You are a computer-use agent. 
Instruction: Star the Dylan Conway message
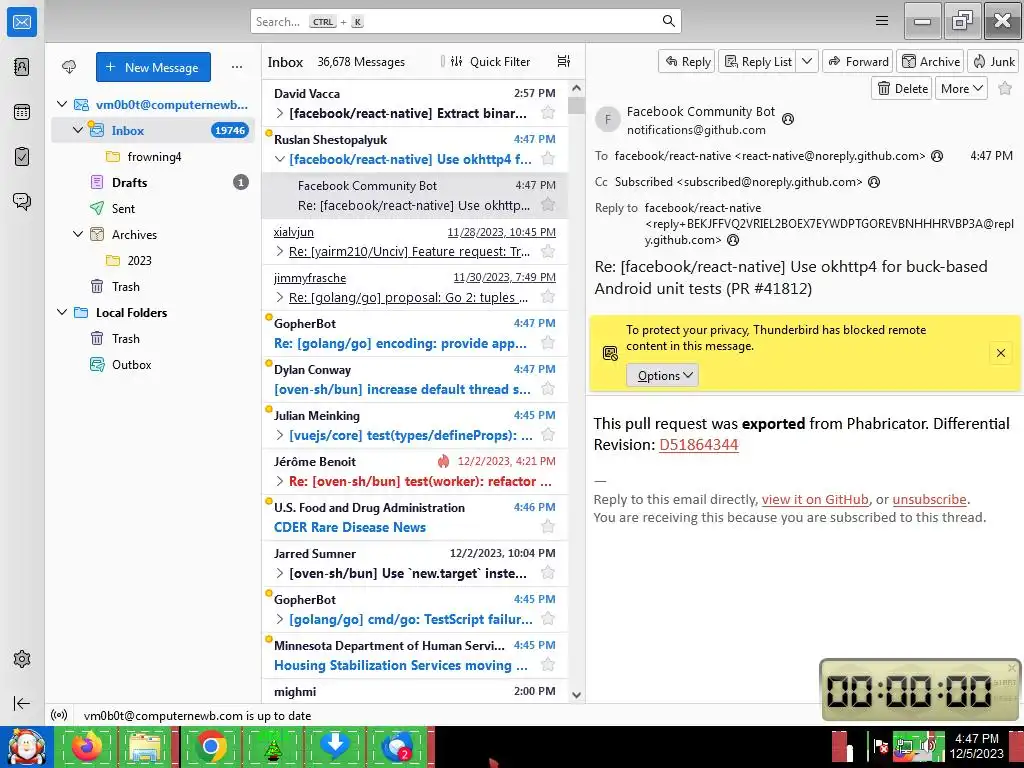pyautogui.click(x=548, y=389)
